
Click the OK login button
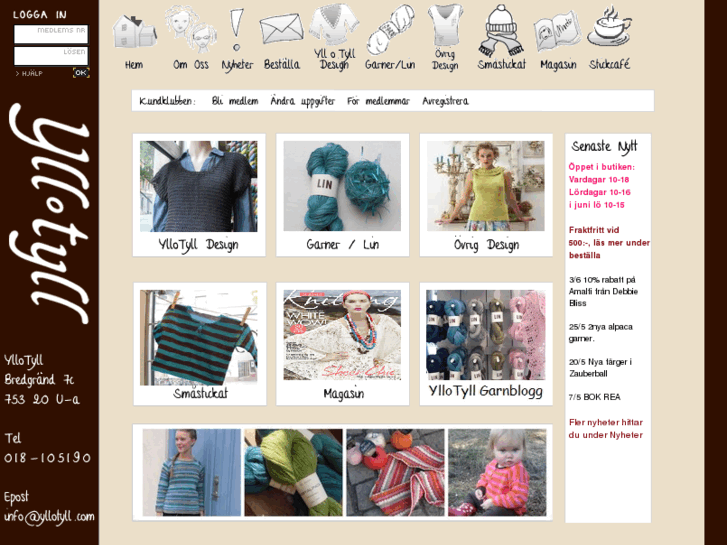tap(81, 73)
